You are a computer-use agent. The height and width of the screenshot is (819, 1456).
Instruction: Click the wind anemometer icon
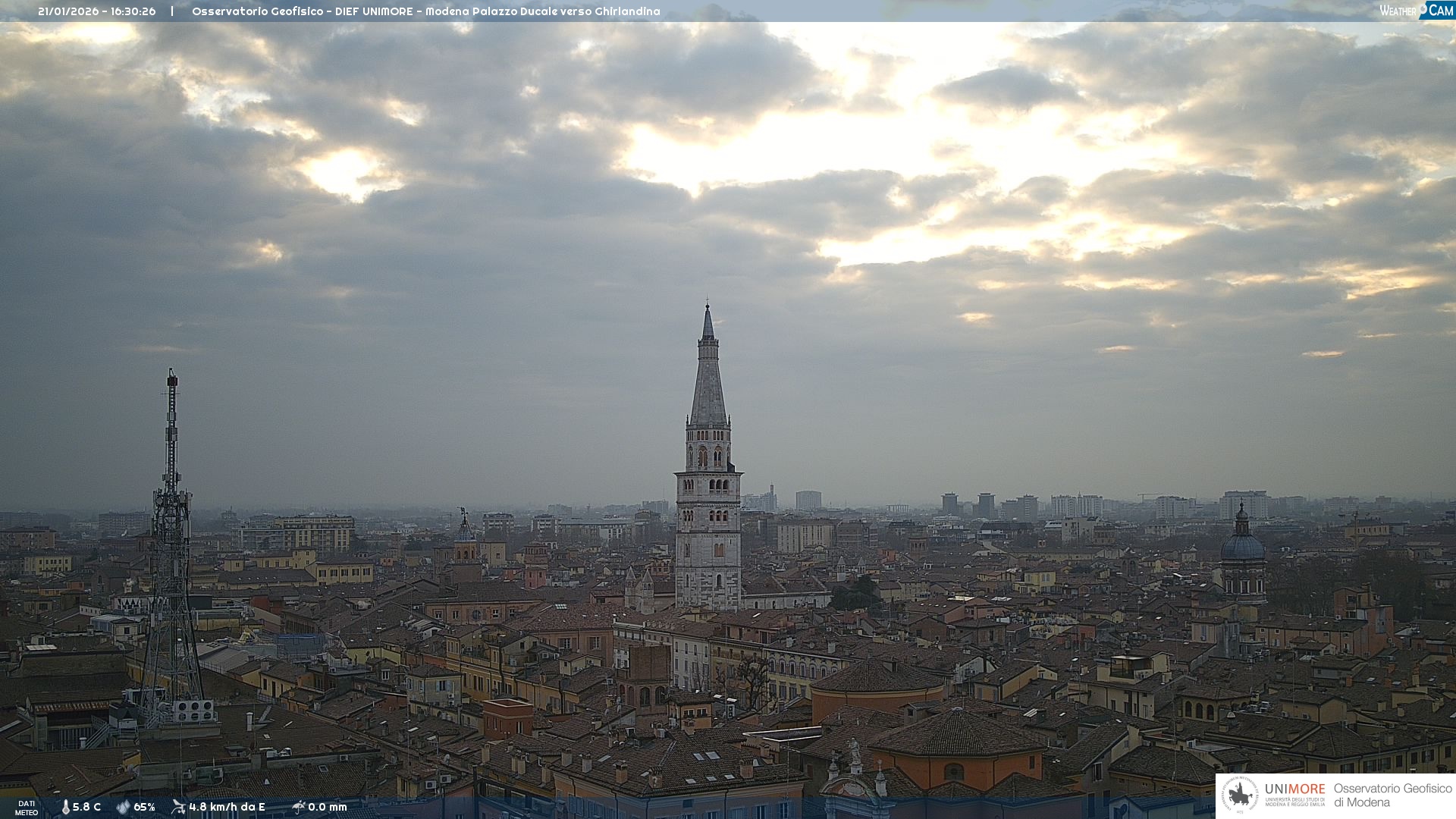pyautogui.click(x=178, y=807)
